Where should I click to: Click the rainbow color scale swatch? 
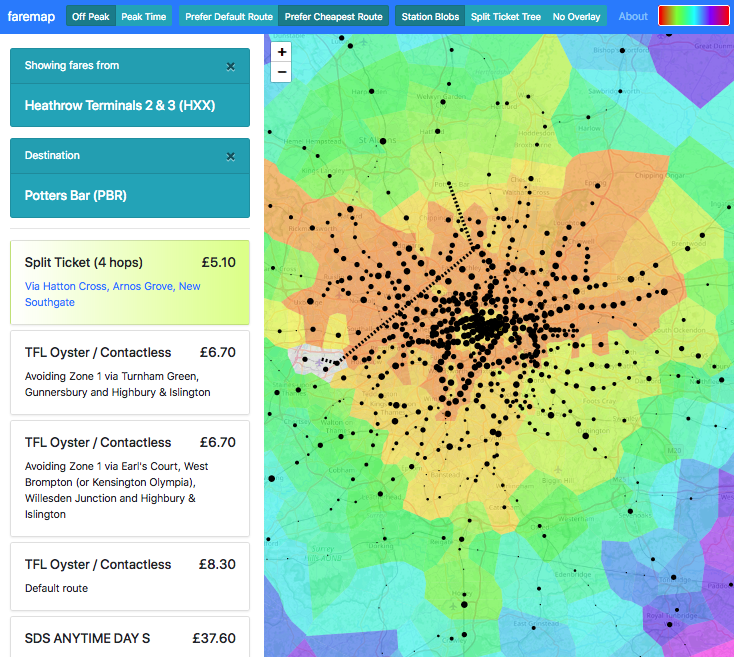pos(693,16)
